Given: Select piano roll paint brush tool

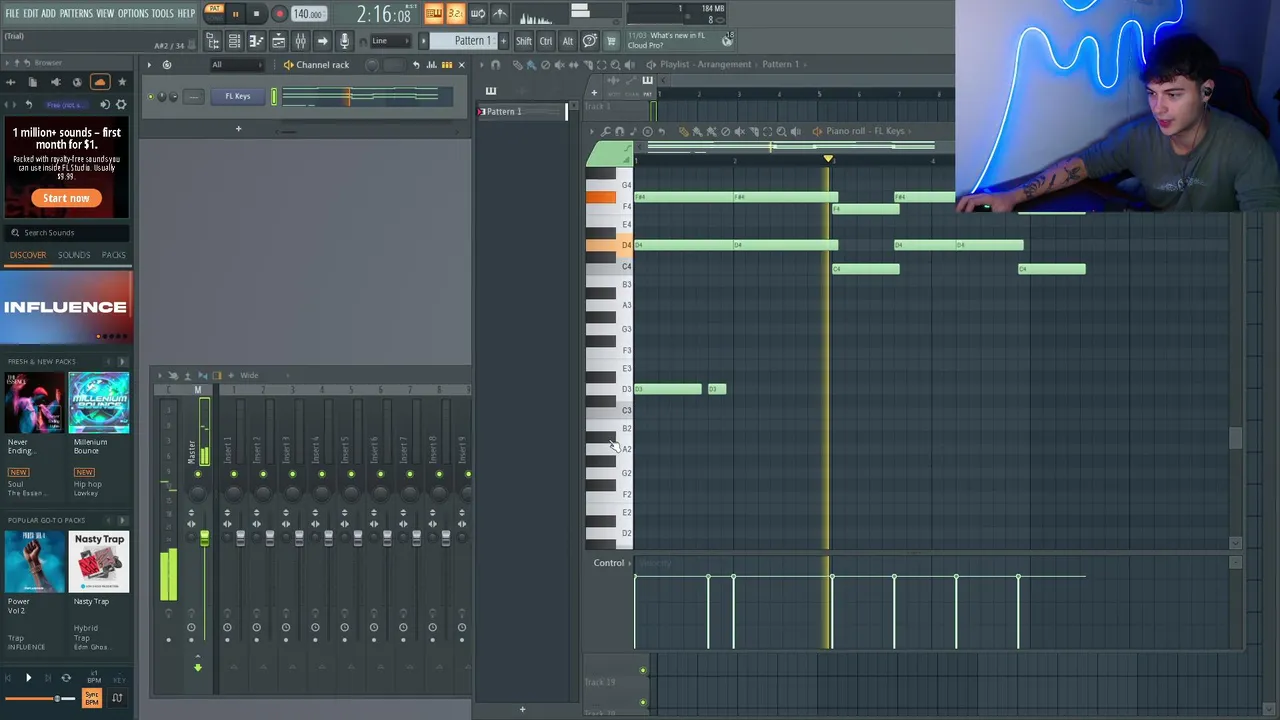Looking at the screenshot, I should [697, 132].
